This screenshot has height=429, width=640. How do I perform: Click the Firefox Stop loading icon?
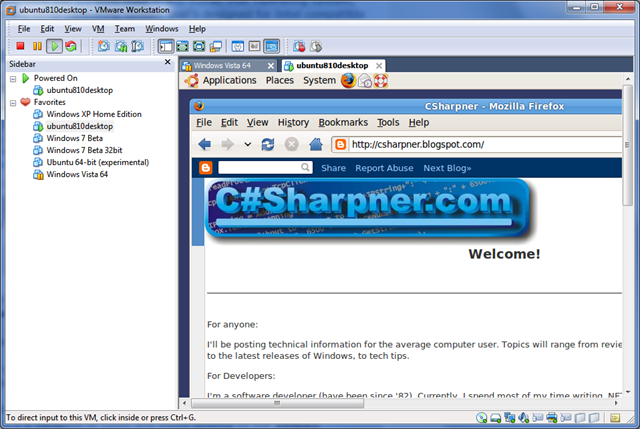pyautogui.click(x=291, y=144)
